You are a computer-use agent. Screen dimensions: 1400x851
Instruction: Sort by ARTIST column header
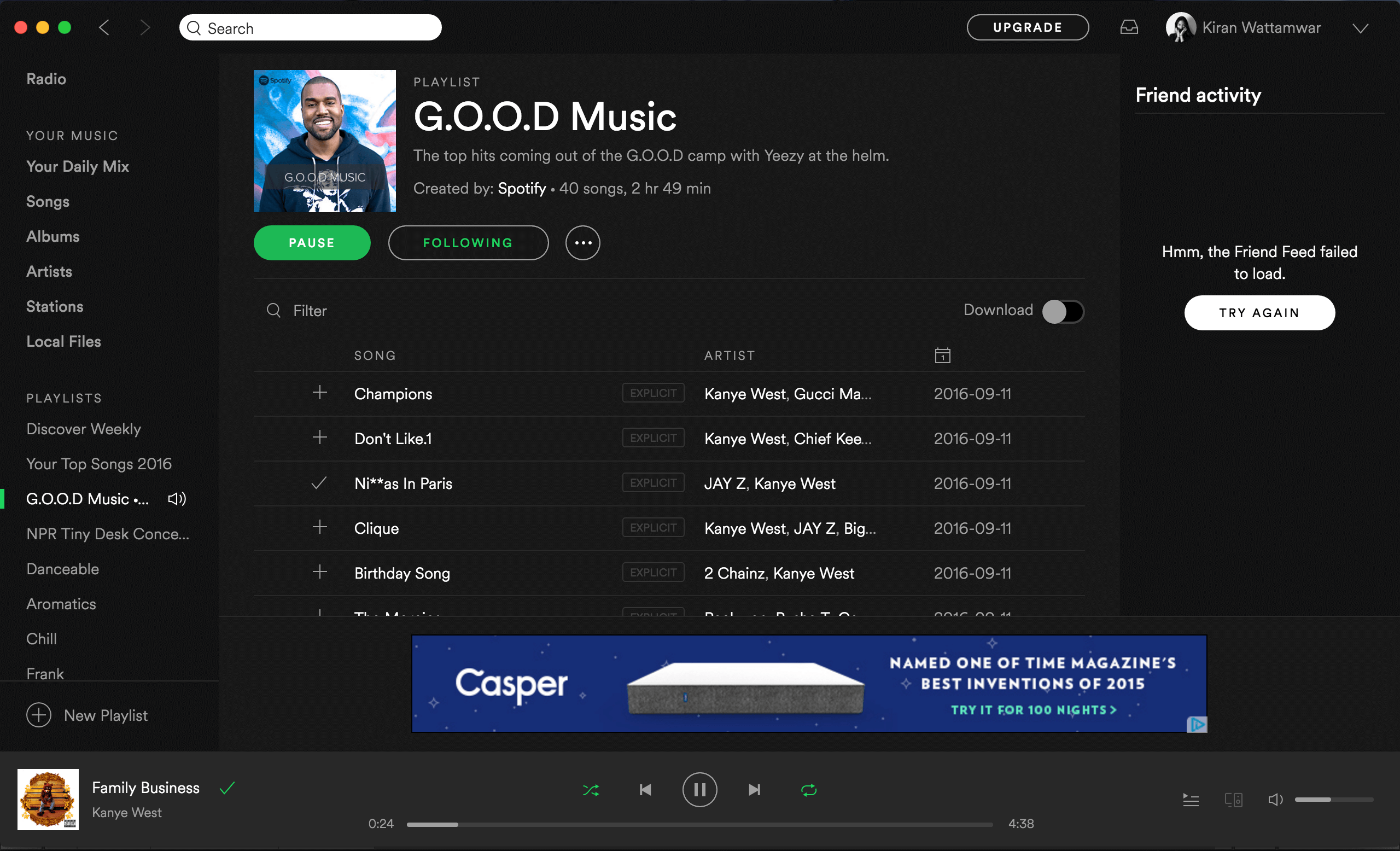pos(730,355)
